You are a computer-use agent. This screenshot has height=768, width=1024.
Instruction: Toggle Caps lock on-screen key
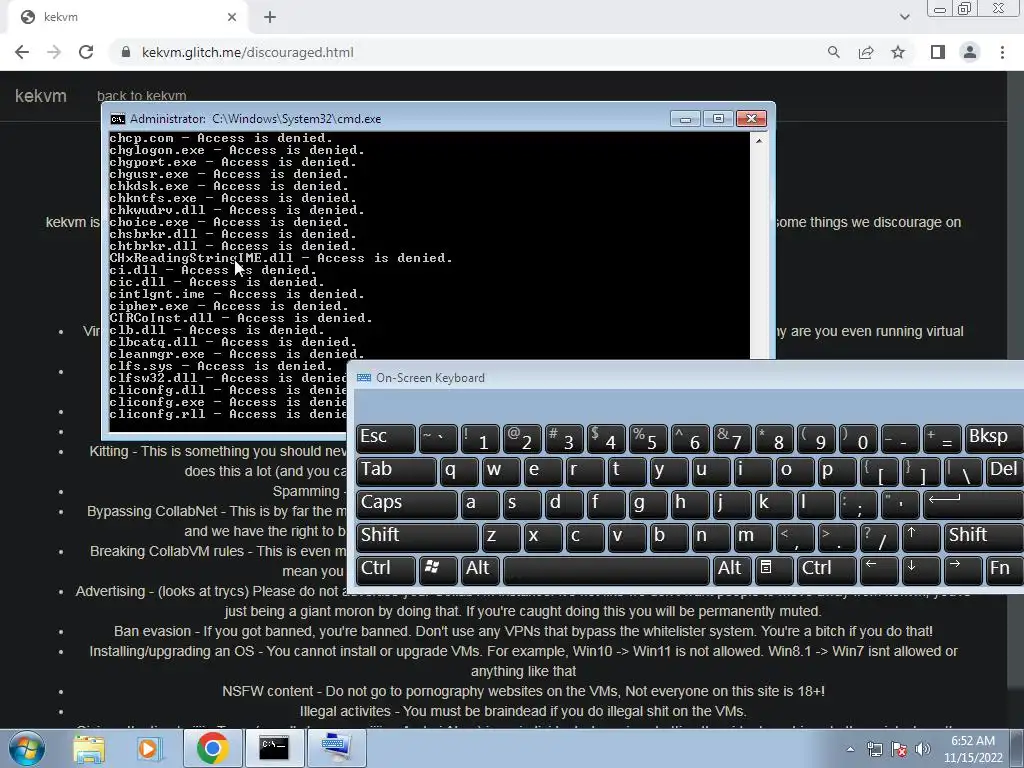click(x=407, y=504)
